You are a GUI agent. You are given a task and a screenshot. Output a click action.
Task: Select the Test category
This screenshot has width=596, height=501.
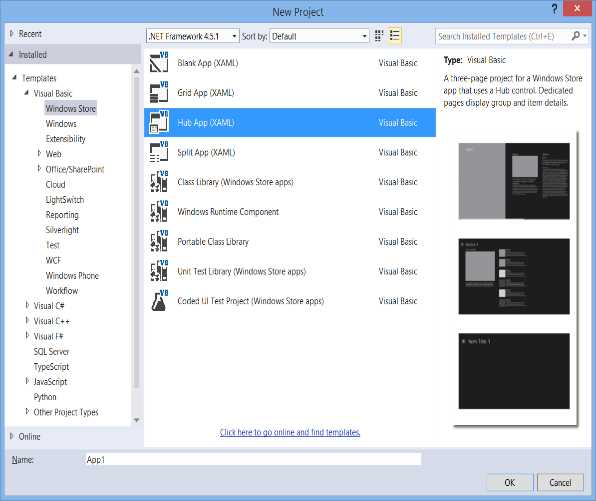pyautogui.click(x=52, y=245)
